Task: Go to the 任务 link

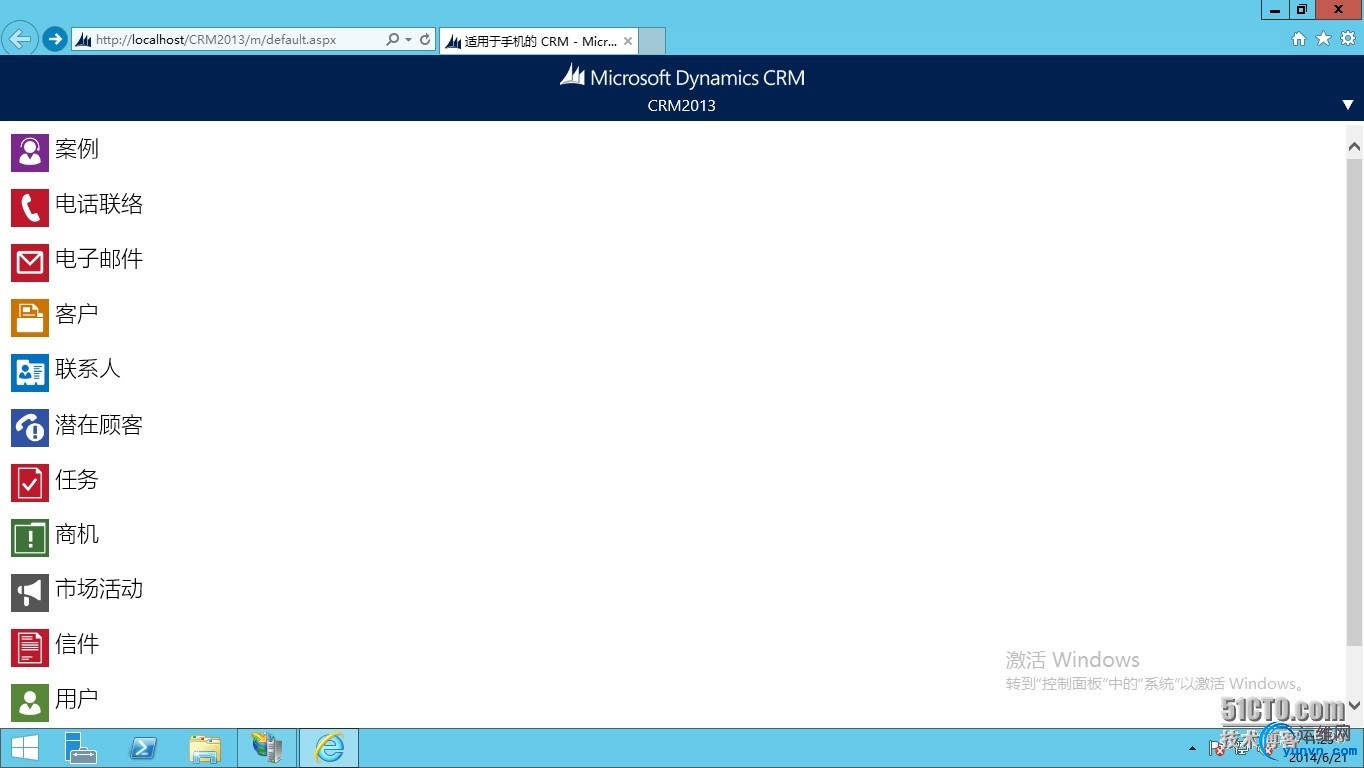Action: [x=77, y=480]
